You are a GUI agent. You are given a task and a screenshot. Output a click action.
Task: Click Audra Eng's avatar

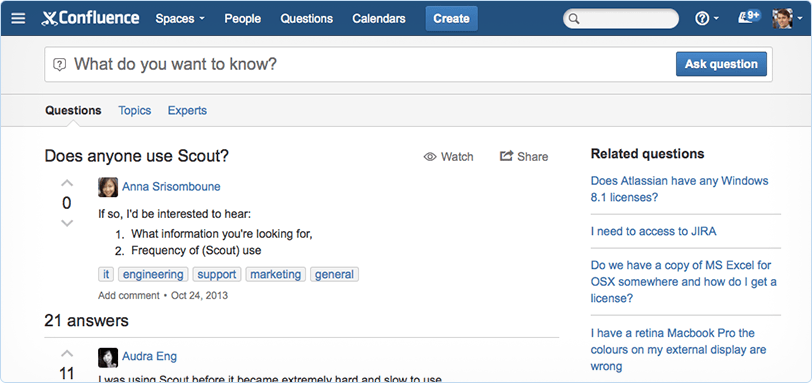click(x=108, y=357)
